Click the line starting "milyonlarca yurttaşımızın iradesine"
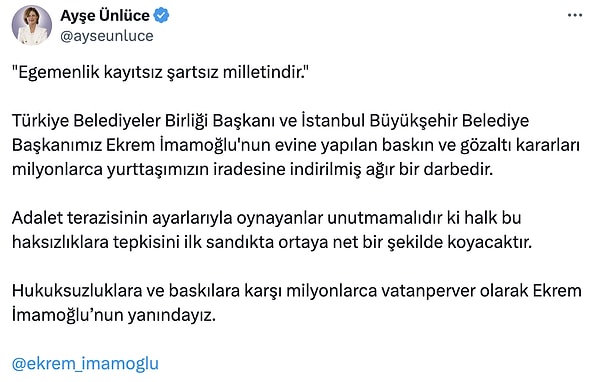 pos(252,170)
